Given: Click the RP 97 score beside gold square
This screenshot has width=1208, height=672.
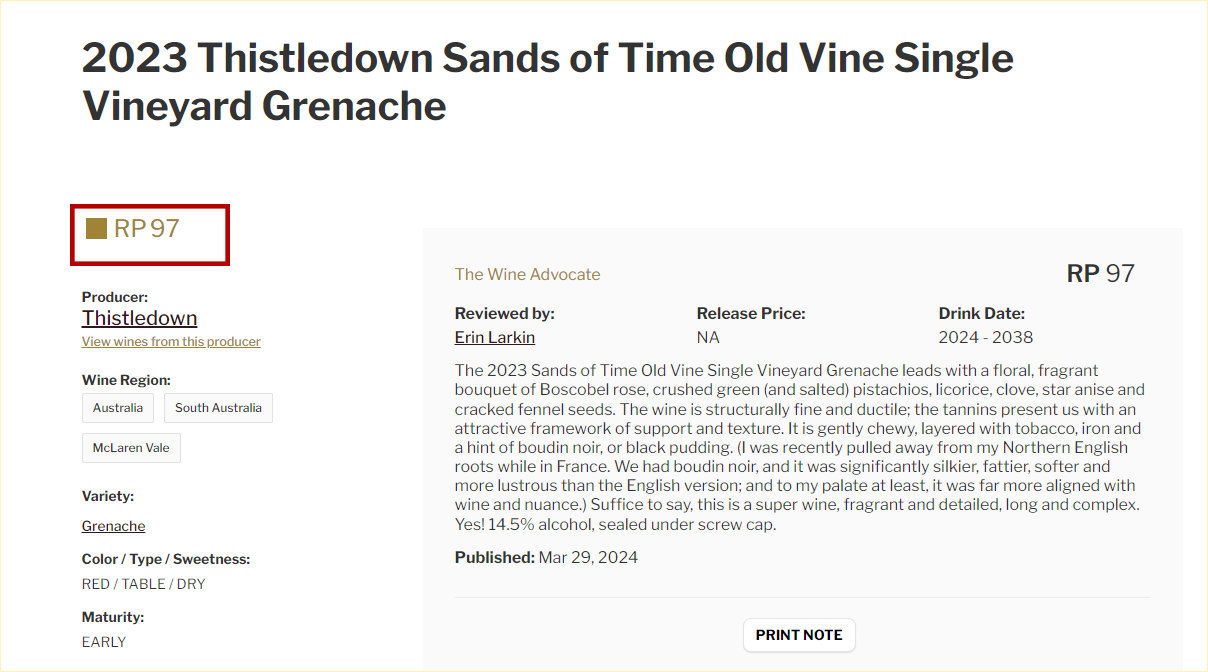Looking at the screenshot, I should [146, 229].
